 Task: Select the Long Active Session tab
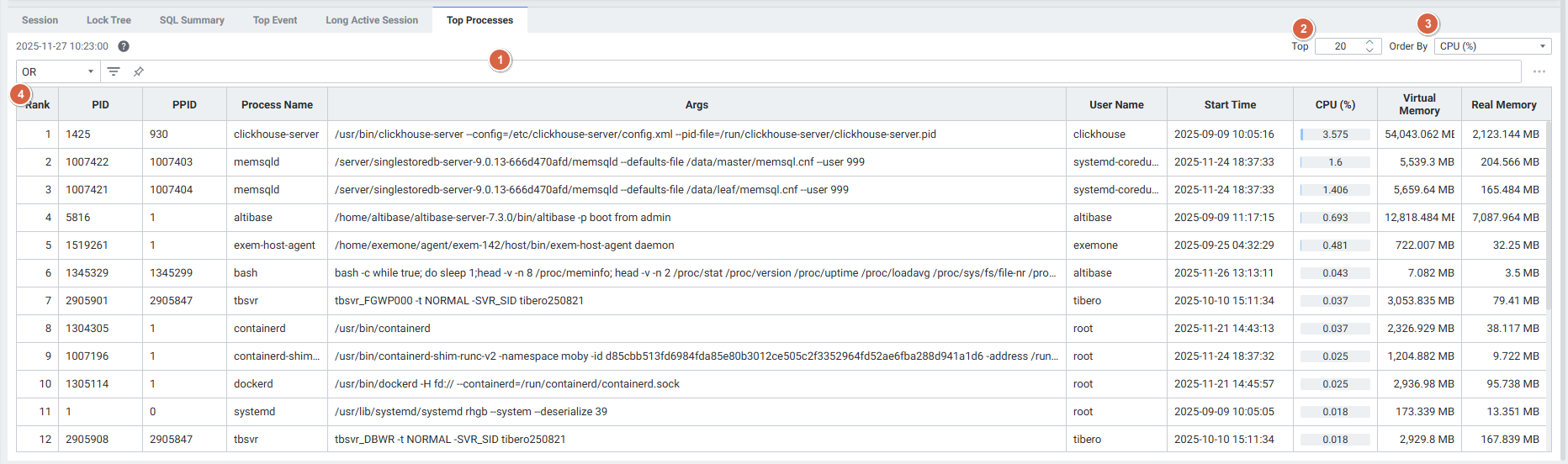(x=372, y=20)
